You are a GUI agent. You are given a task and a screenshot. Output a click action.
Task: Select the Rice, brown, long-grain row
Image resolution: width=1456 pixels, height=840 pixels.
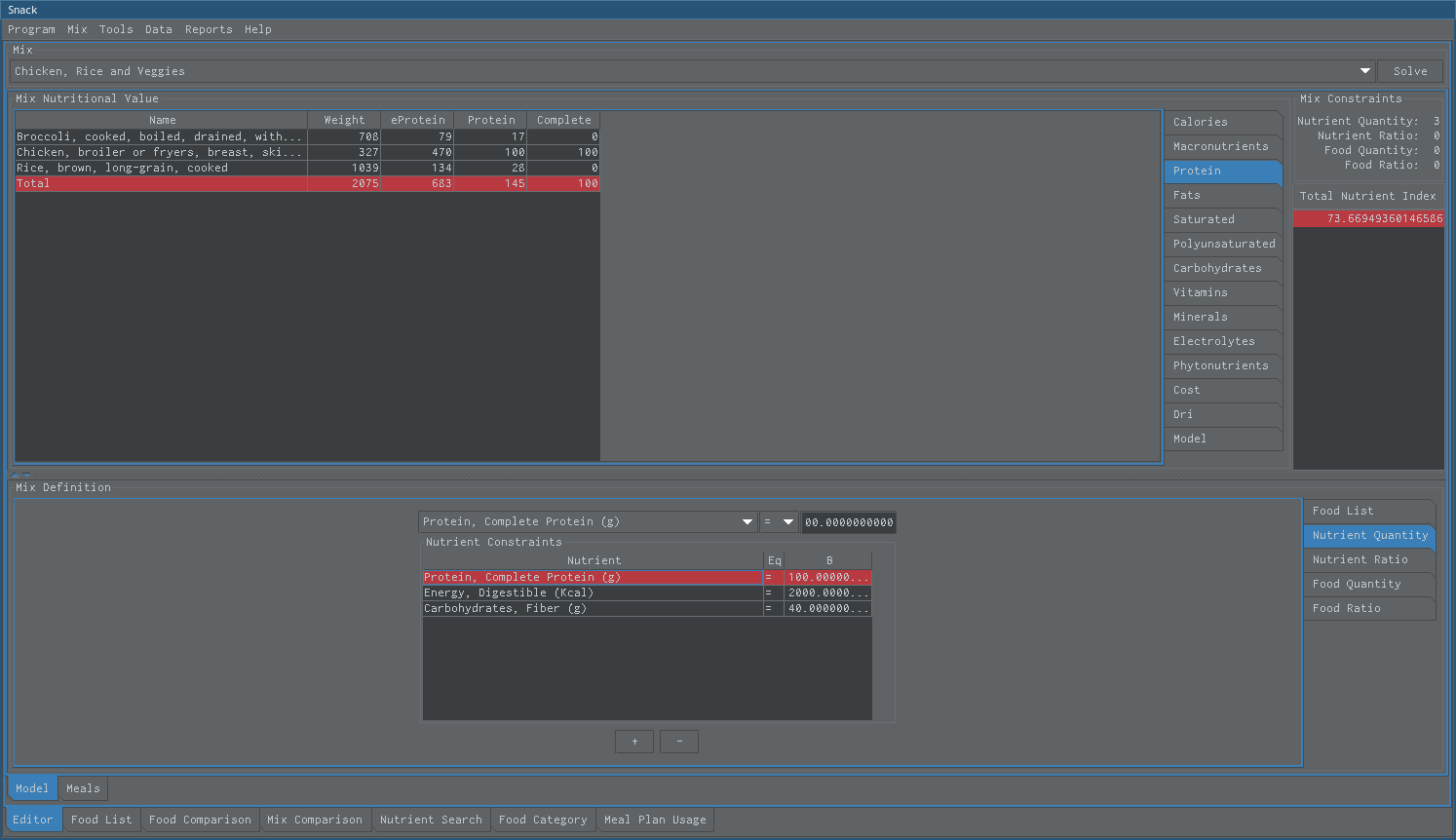(x=307, y=168)
